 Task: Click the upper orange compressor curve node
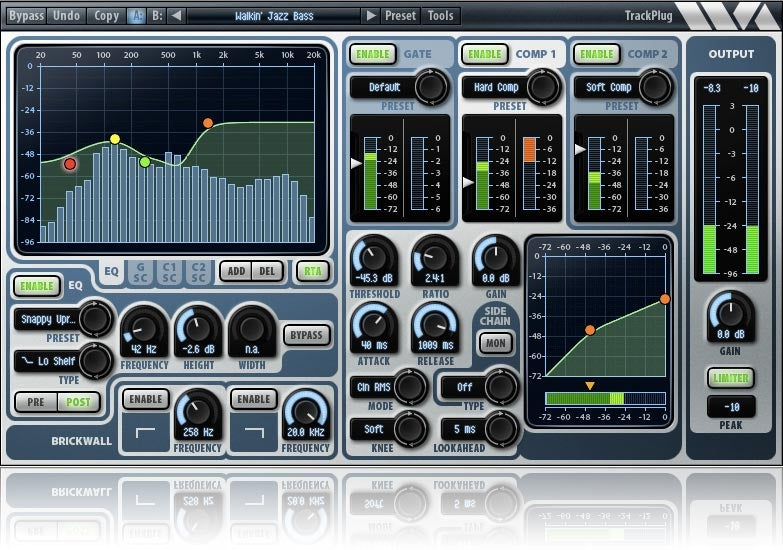[x=665, y=299]
